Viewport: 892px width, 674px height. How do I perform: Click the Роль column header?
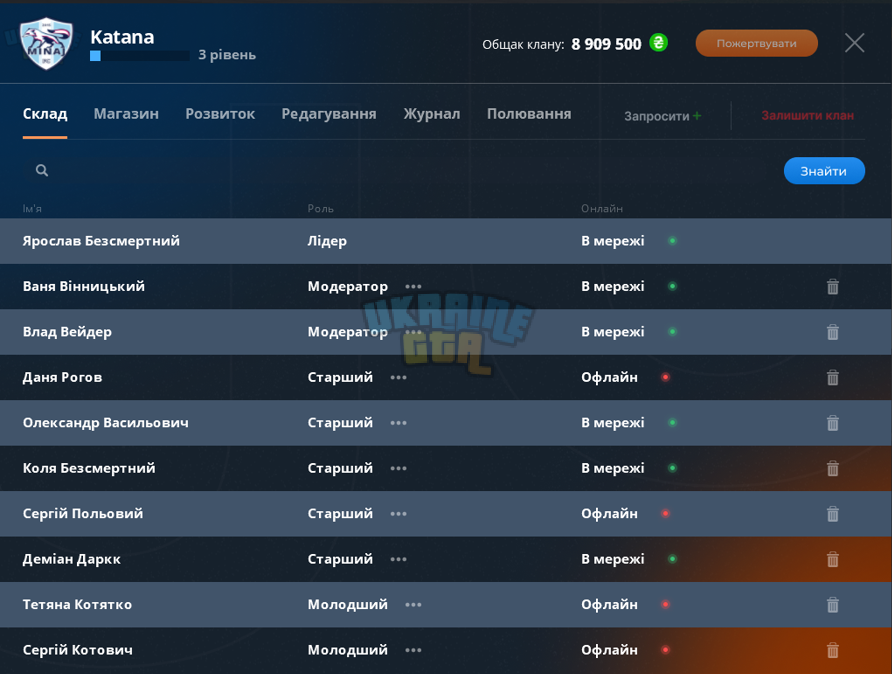pyautogui.click(x=321, y=209)
